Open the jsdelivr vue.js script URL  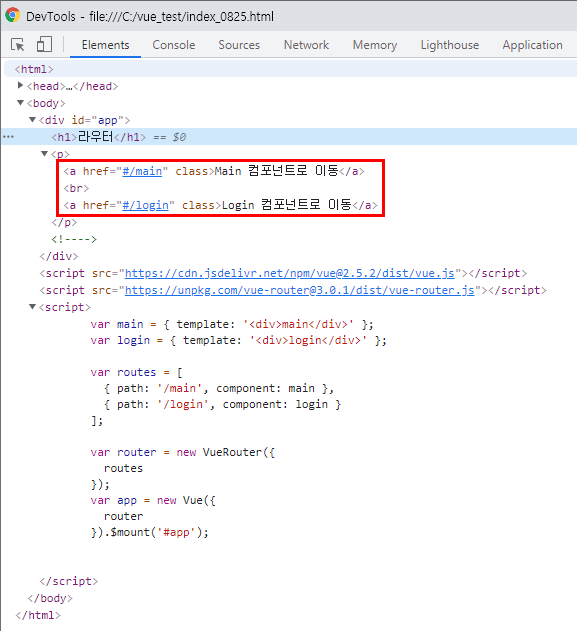click(x=290, y=273)
